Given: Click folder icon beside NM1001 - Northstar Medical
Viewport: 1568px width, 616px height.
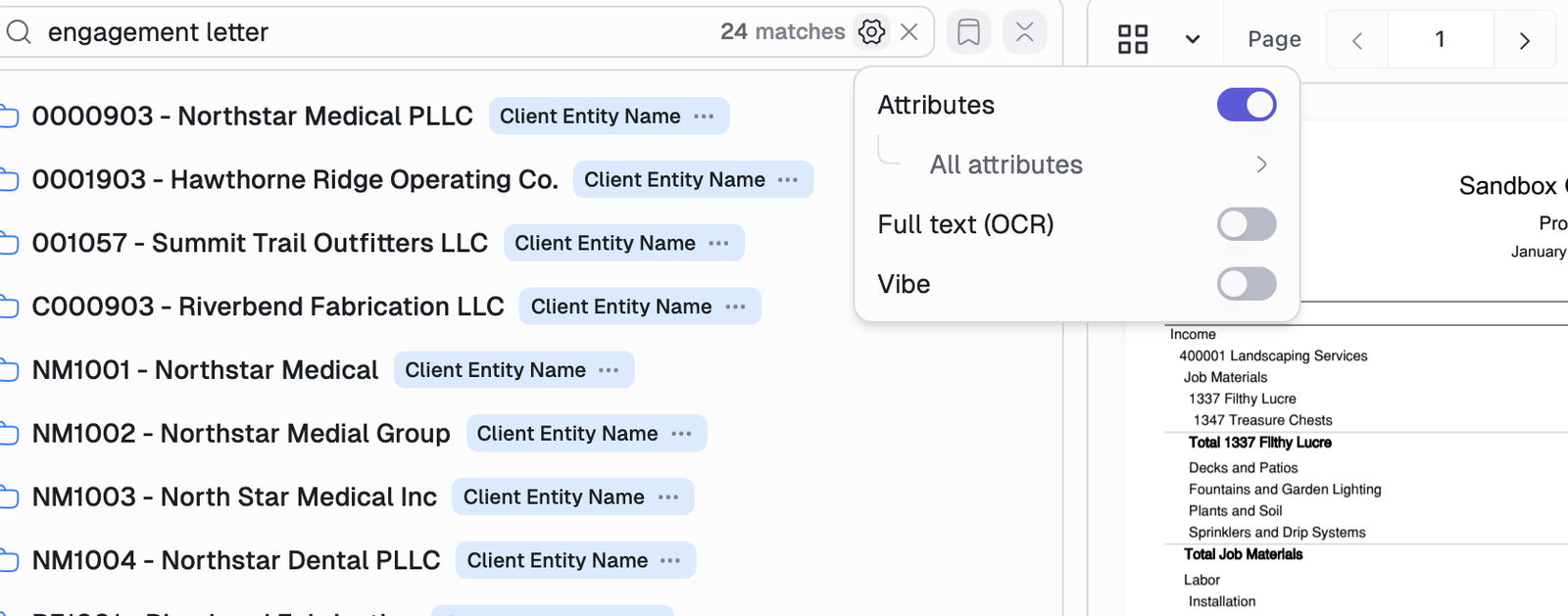Looking at the screenshot, I should (9, 371).
